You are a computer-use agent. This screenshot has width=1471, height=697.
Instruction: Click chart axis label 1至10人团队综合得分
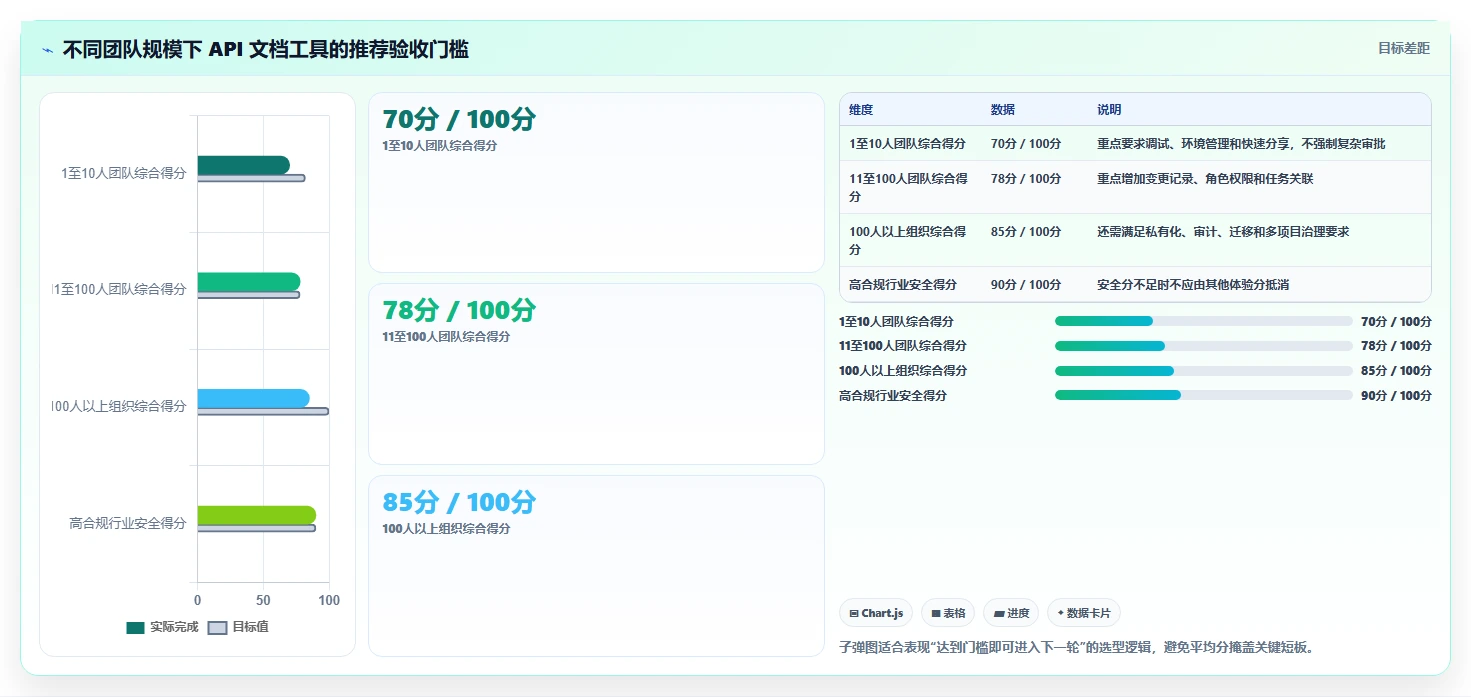coord(124,173)
